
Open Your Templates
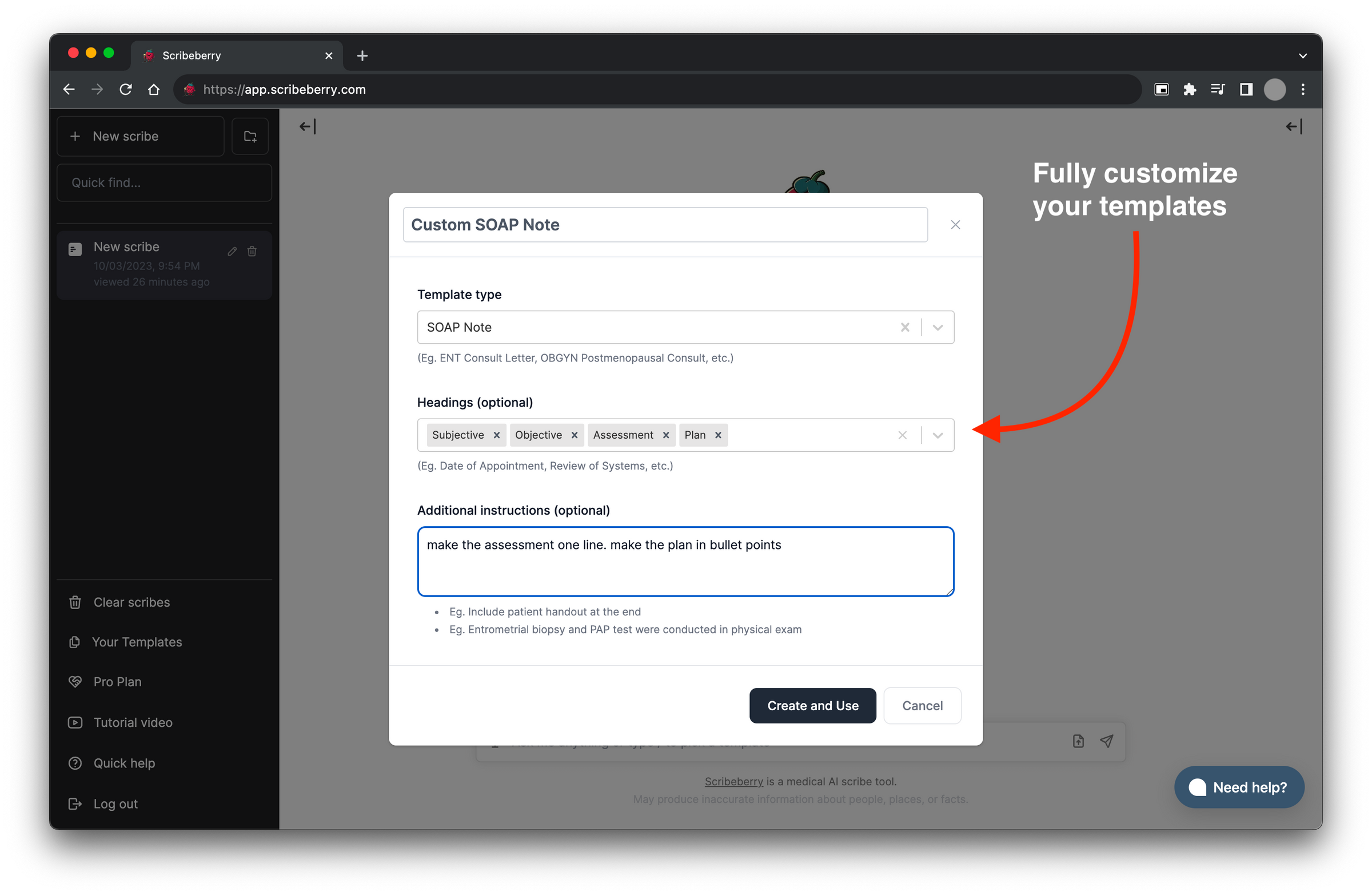pyautogui.click(x=137, y=642)
